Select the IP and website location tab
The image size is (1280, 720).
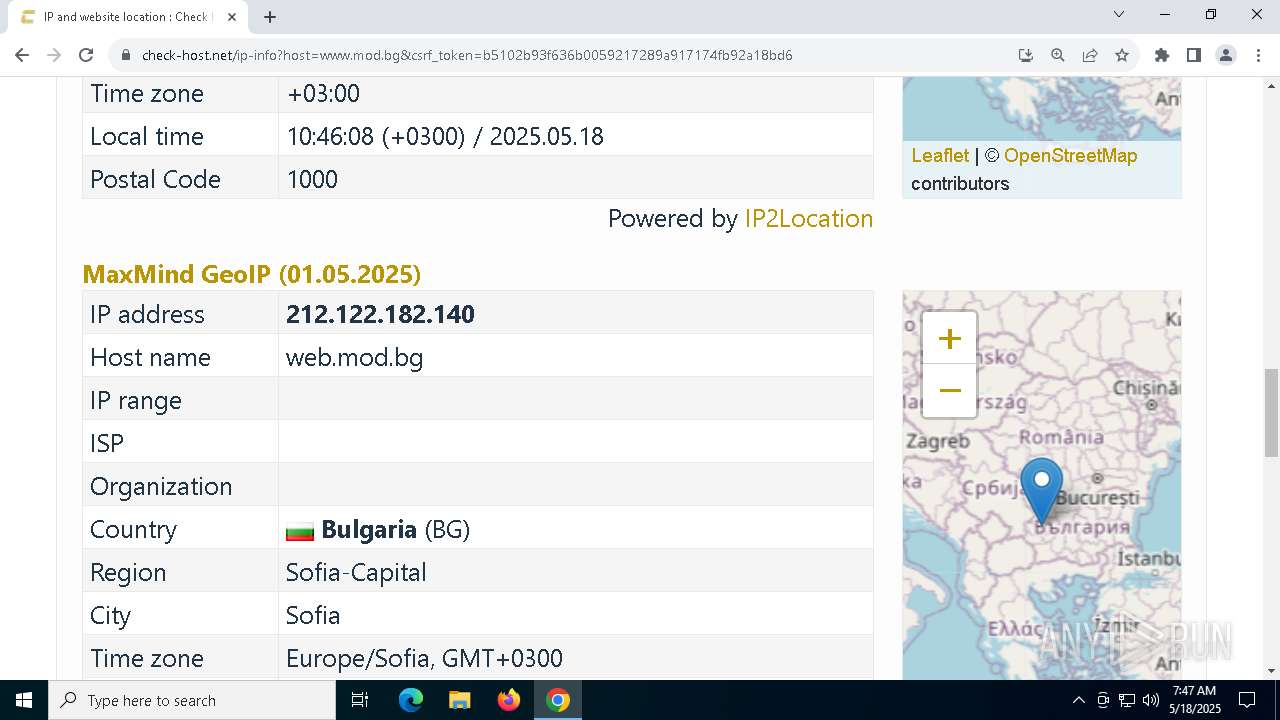tap(125, 17)
